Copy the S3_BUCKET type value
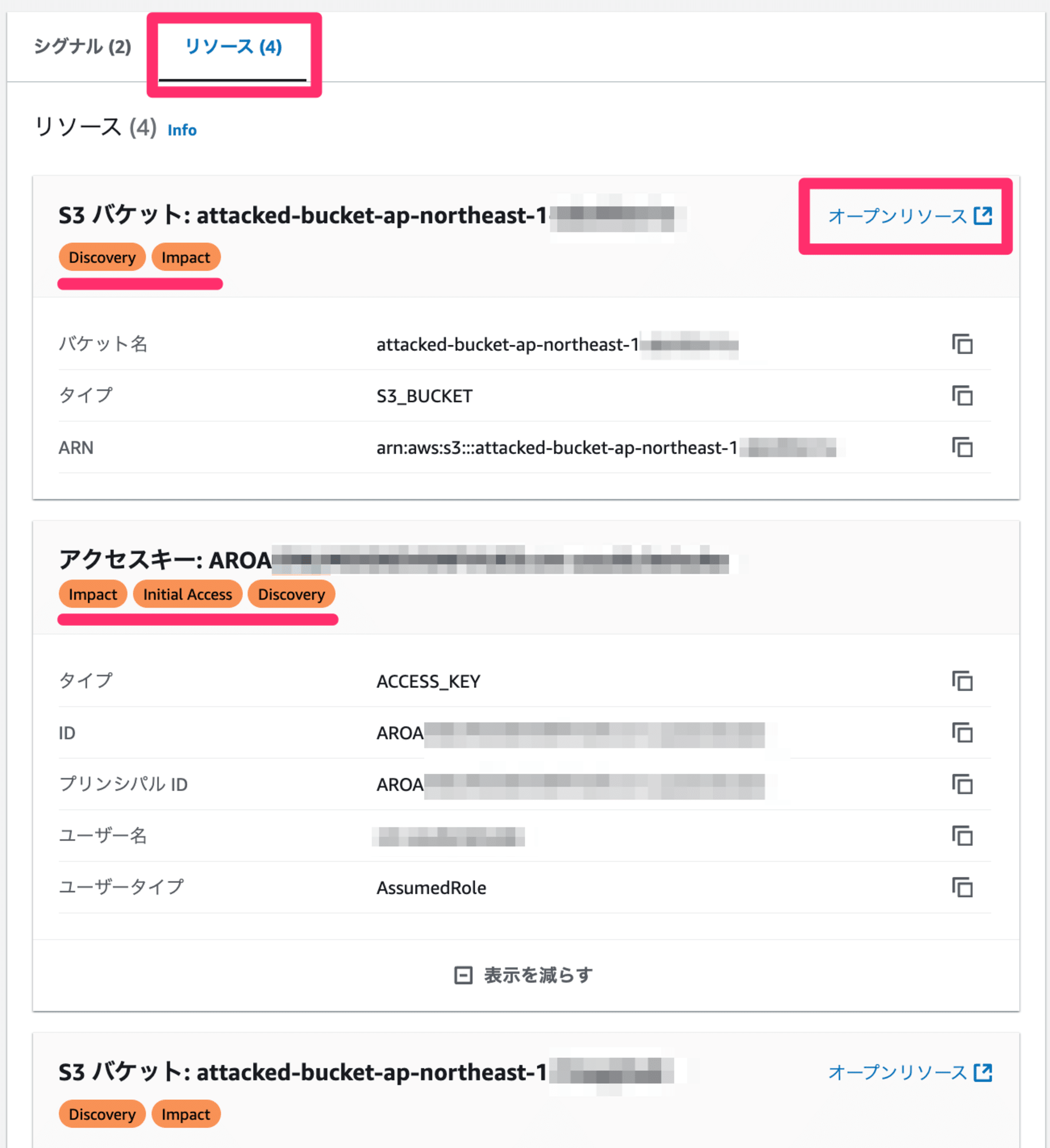The height and width of the screenshot is (1148, 1050). click(x=962, y=395)
